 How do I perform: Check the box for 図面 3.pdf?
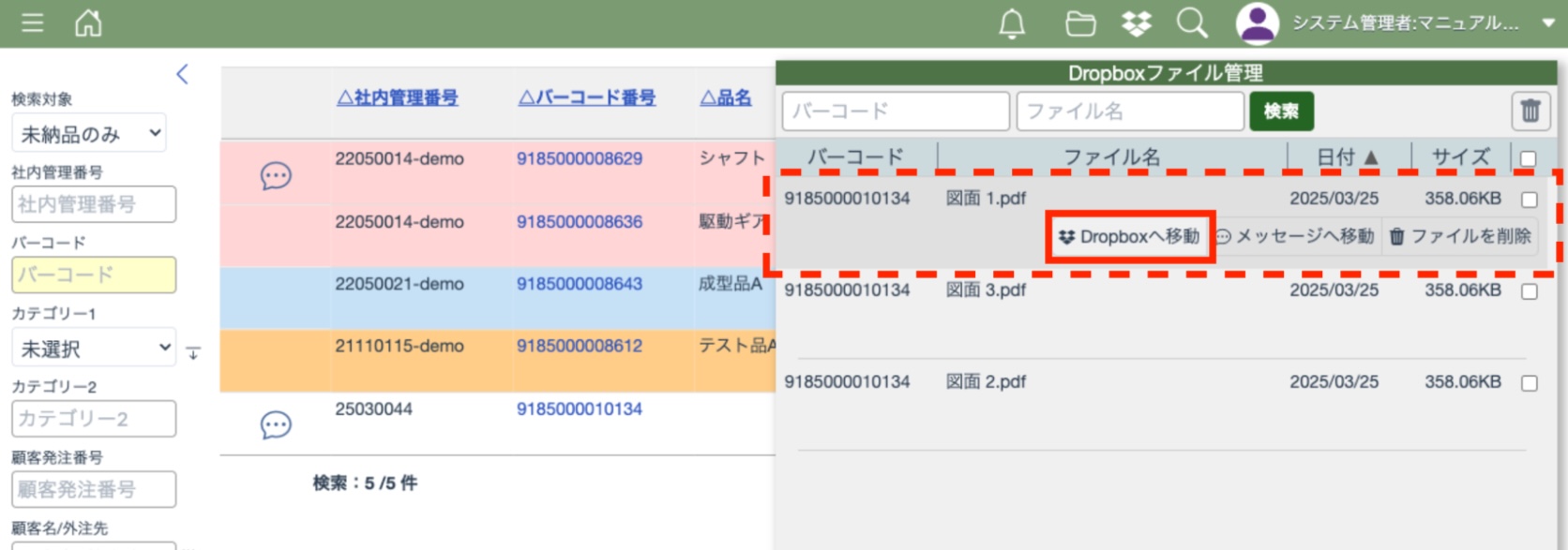[1530, 291]
